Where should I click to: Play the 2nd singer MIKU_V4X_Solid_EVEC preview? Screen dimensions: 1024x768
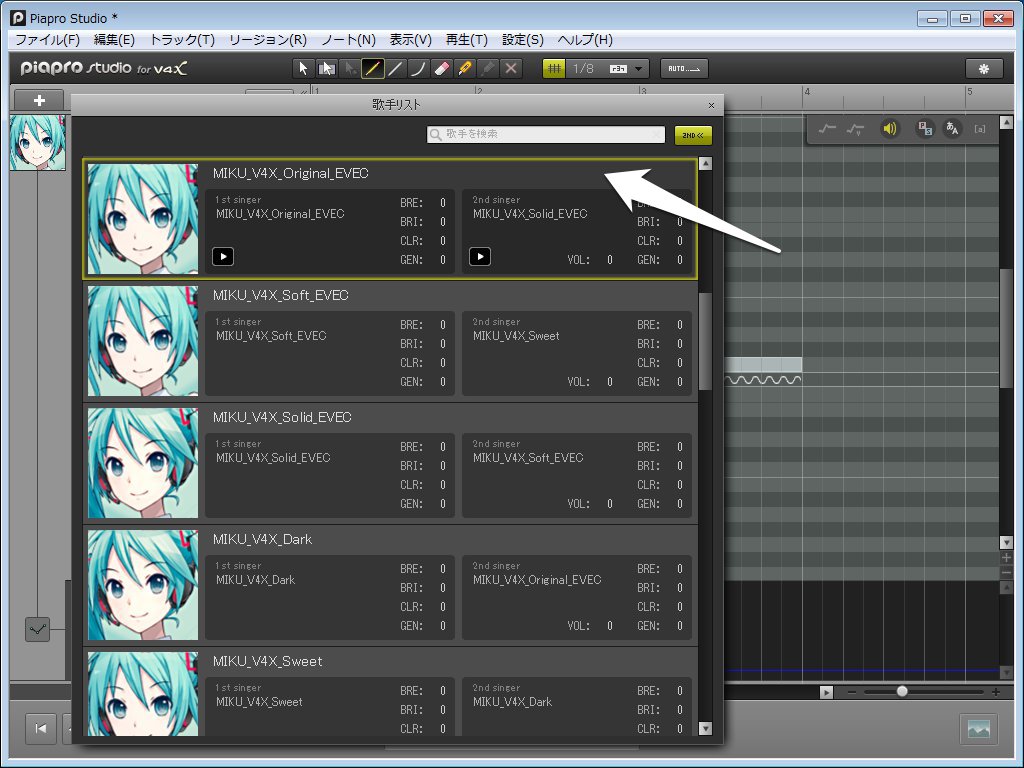tap(480, 257)
